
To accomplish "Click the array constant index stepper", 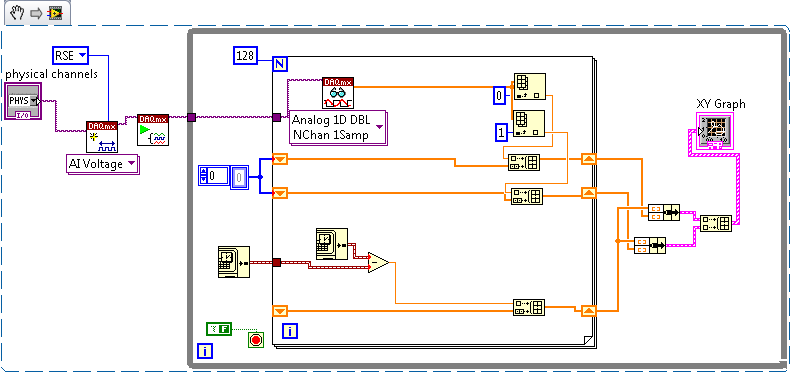I will pos(203,176).
